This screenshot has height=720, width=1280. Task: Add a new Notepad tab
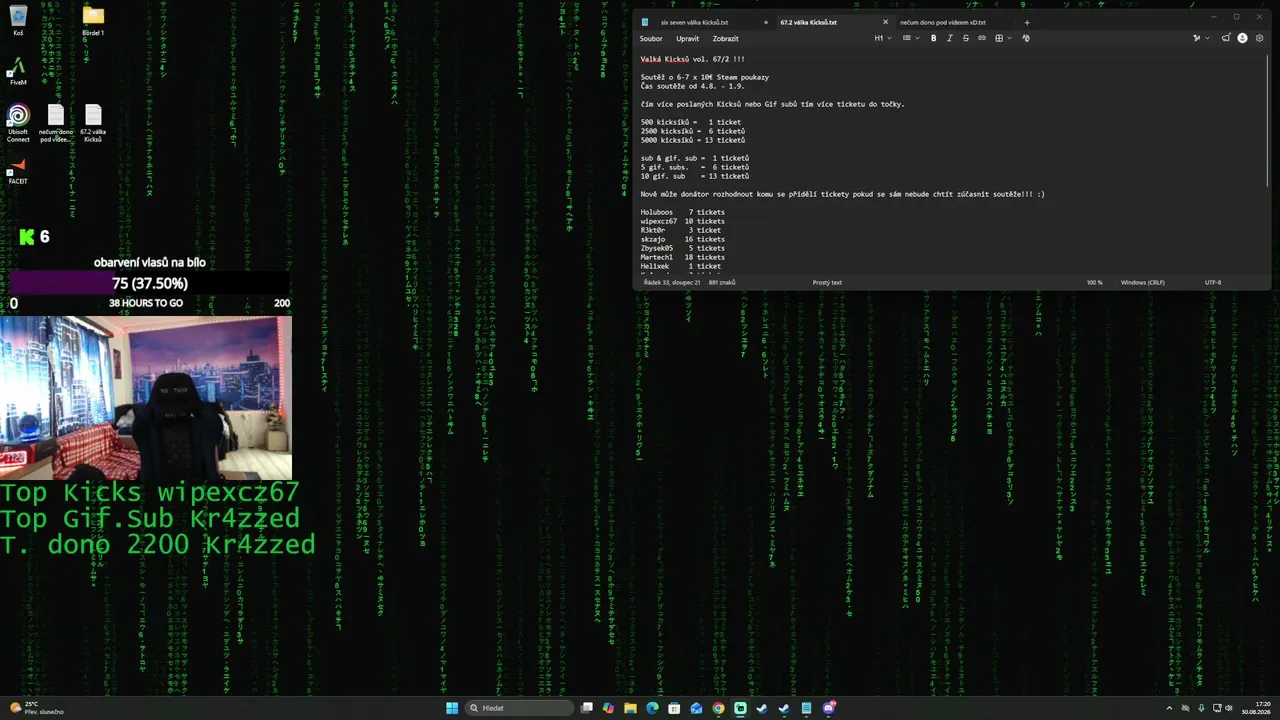1026,22
